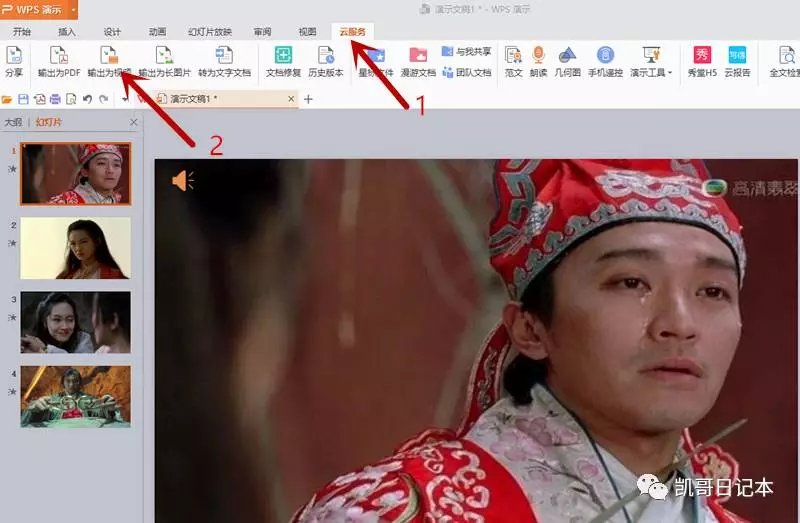Screen dimensions: 800x523
Task: Select slide 4 thumbnail
Action: [x=76, y=396]
